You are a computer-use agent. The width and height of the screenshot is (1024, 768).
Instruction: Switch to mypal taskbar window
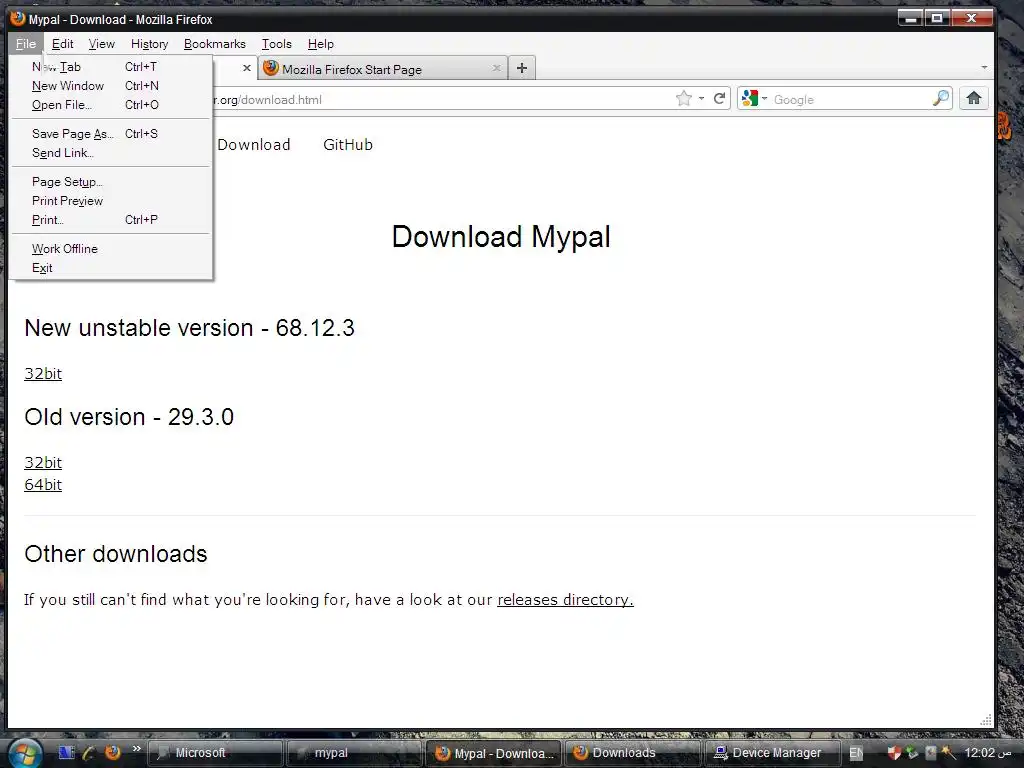coord(353,753)
